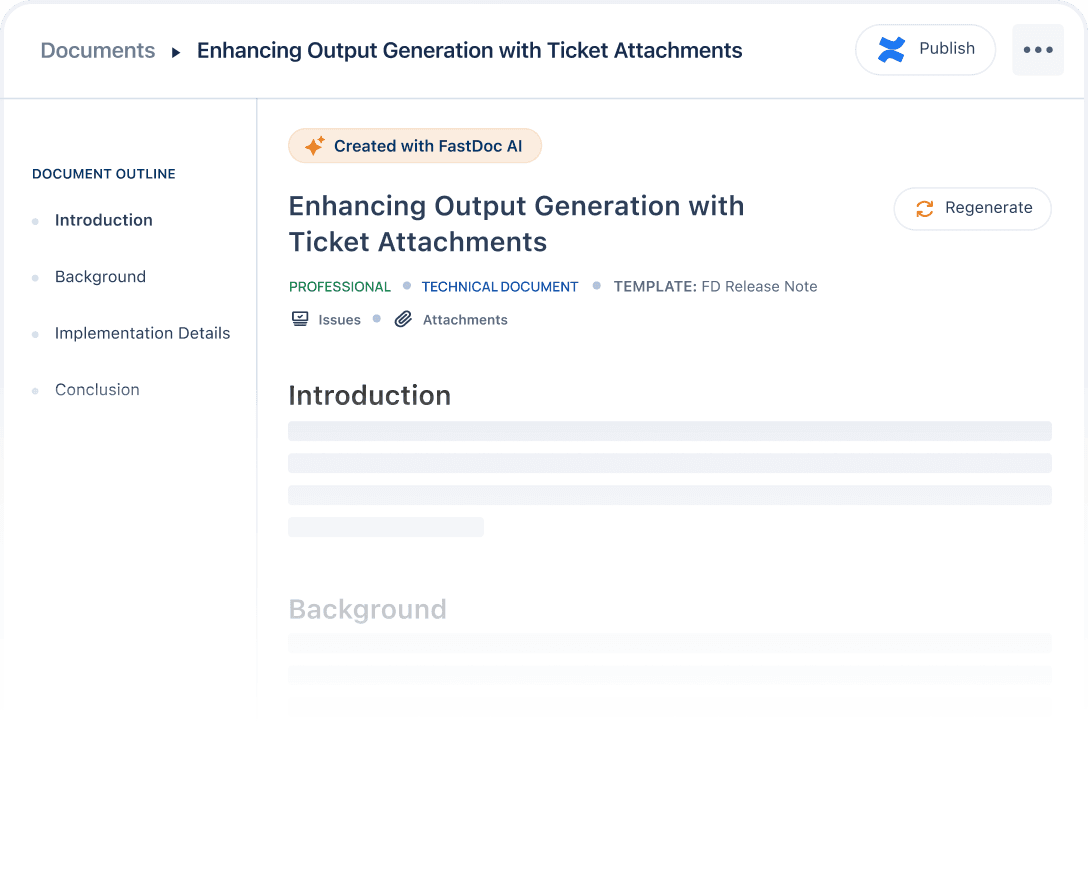Click the Confluence logo icon in Publish
The image size is (1088, 880).
pos(891,50)
